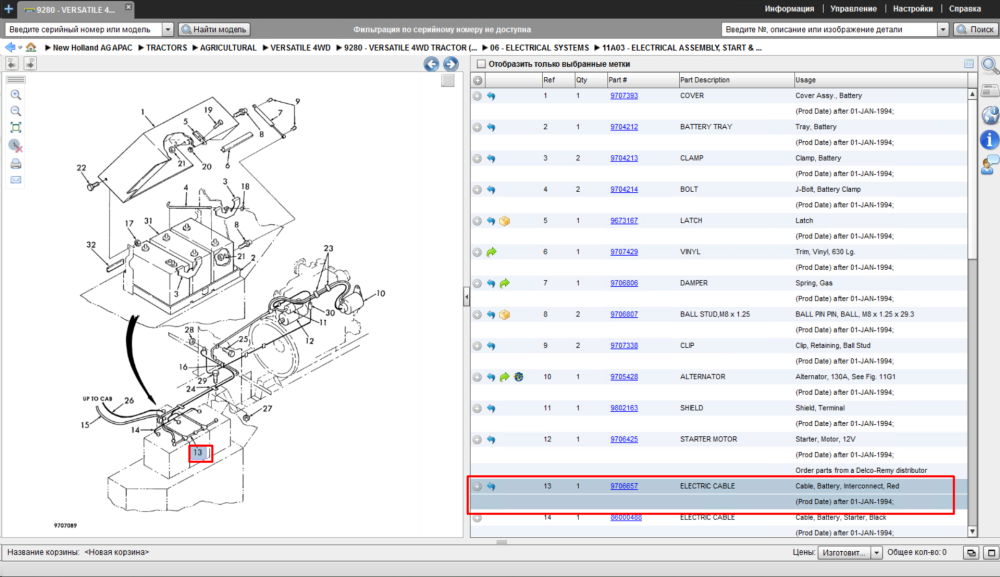
Task: Toggle the add circle for CLIP row
Action: [x=477, y=346]
